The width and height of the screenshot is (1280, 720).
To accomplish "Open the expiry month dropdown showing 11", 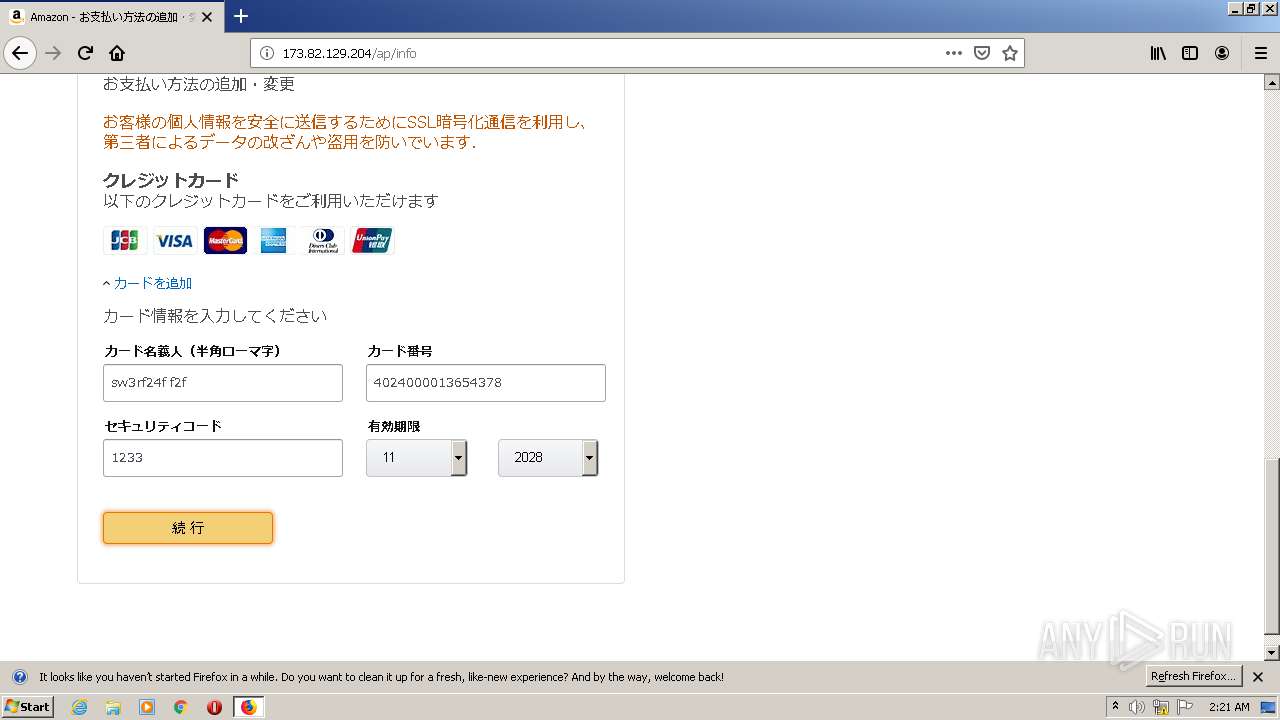I will (417, 458).
